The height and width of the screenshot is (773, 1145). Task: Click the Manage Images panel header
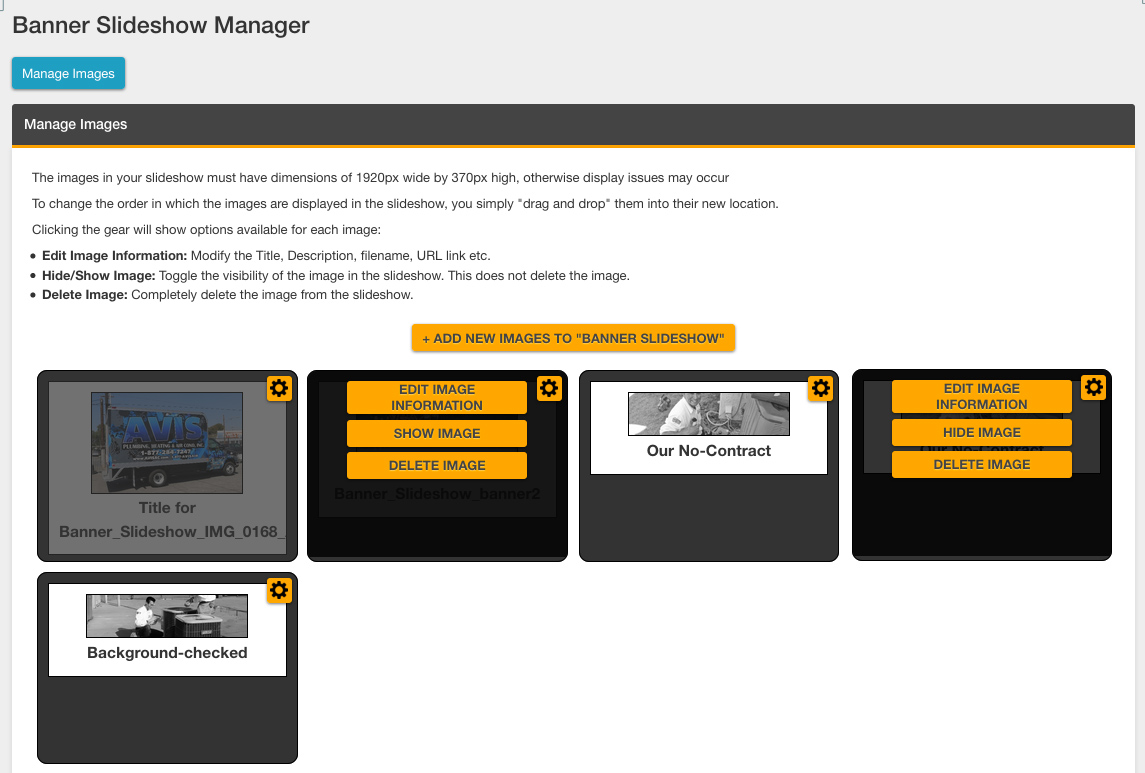[x=573, y=125]
